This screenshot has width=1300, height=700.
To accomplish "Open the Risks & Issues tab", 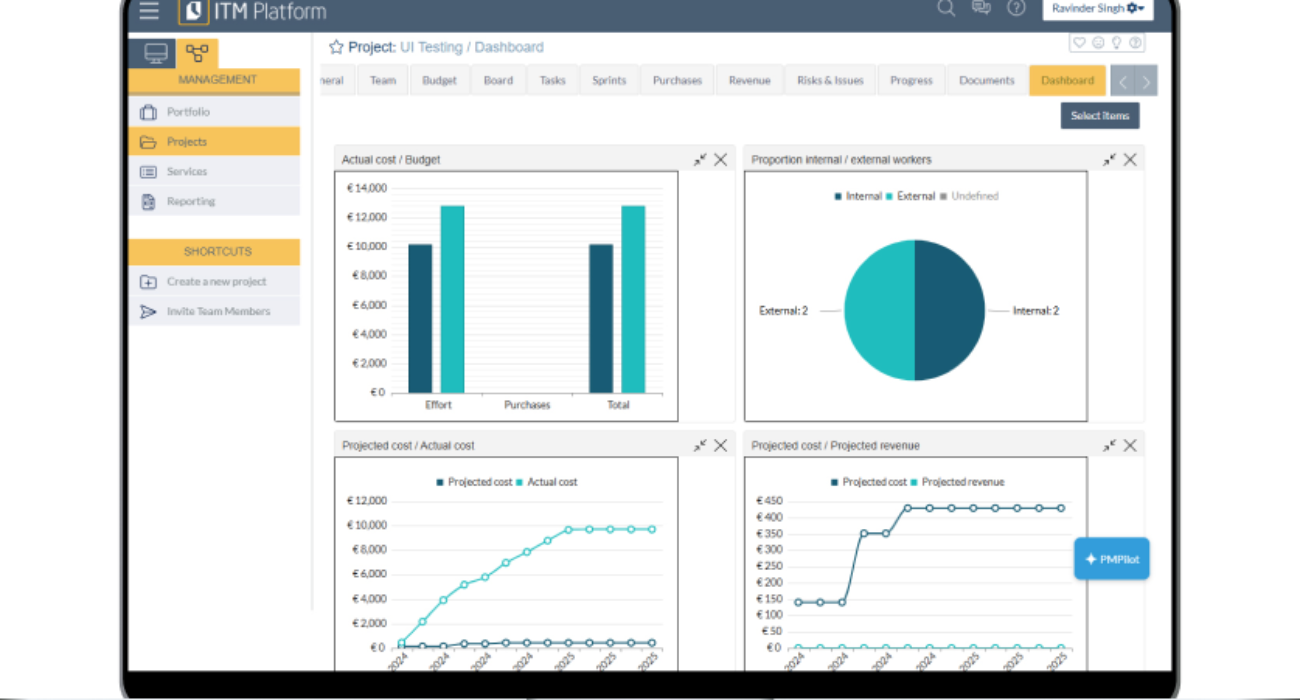I will tap(829, 80).
